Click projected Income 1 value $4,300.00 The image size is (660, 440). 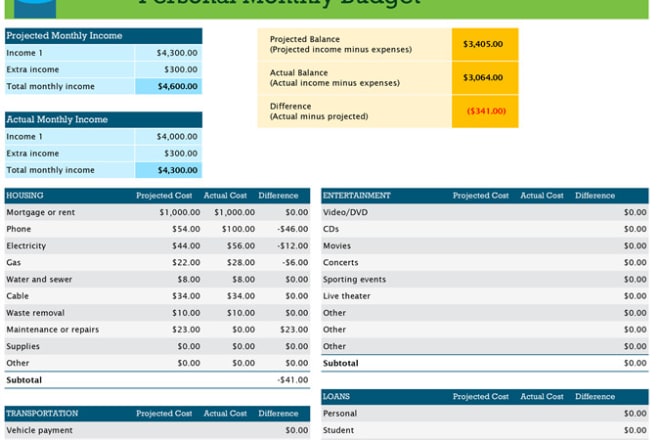click(x=177, y=53)
